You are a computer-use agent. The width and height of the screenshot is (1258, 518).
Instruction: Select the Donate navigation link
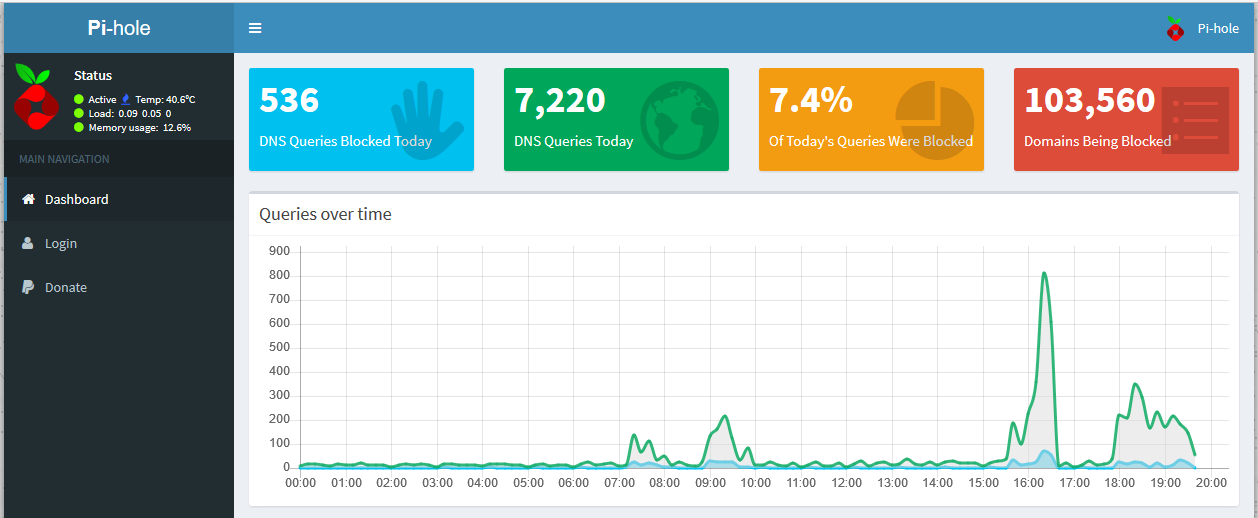click(66, 287)
